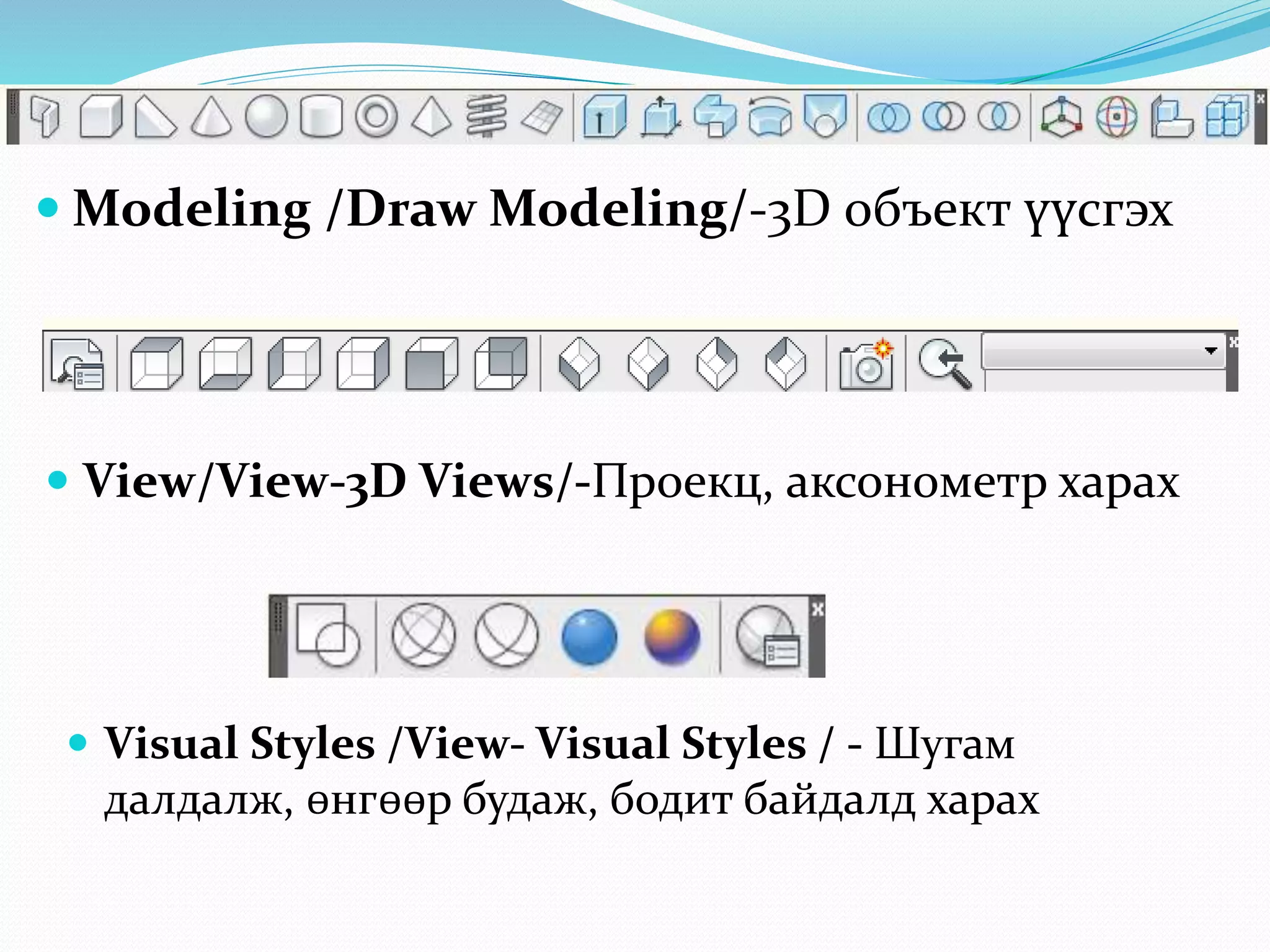Viewport: 1270px width, 952px height.
Task: Select the 3D Rotate gizmo icon
Action: pos(1116,117)
